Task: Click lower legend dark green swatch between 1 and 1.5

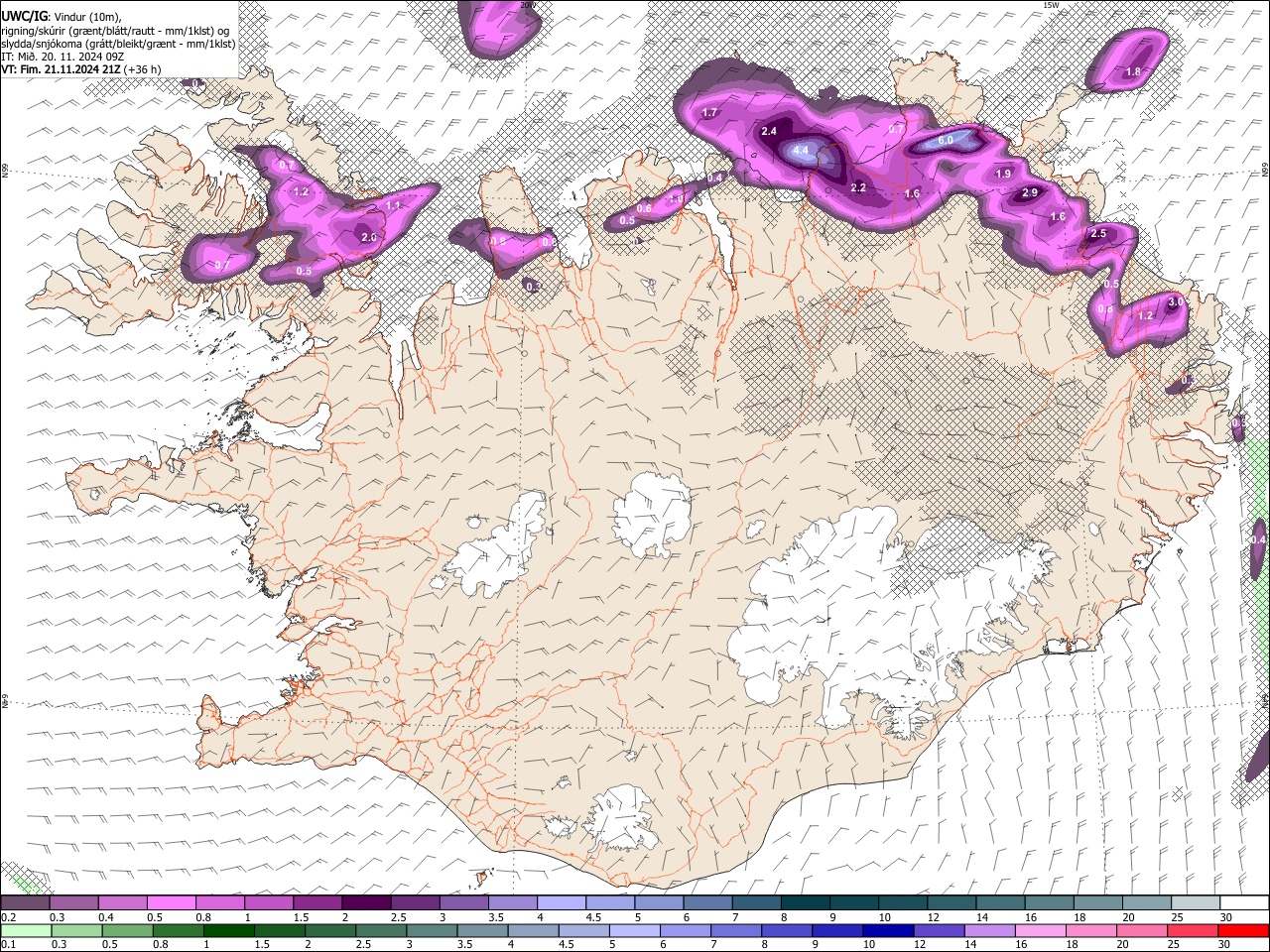Action: [229, 930]
